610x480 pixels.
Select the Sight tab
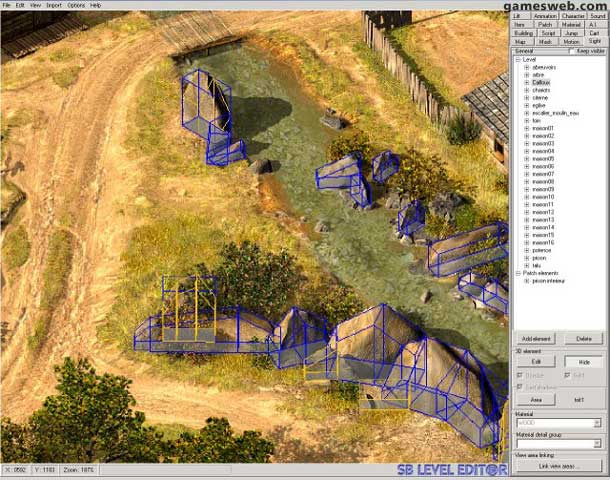595,41
